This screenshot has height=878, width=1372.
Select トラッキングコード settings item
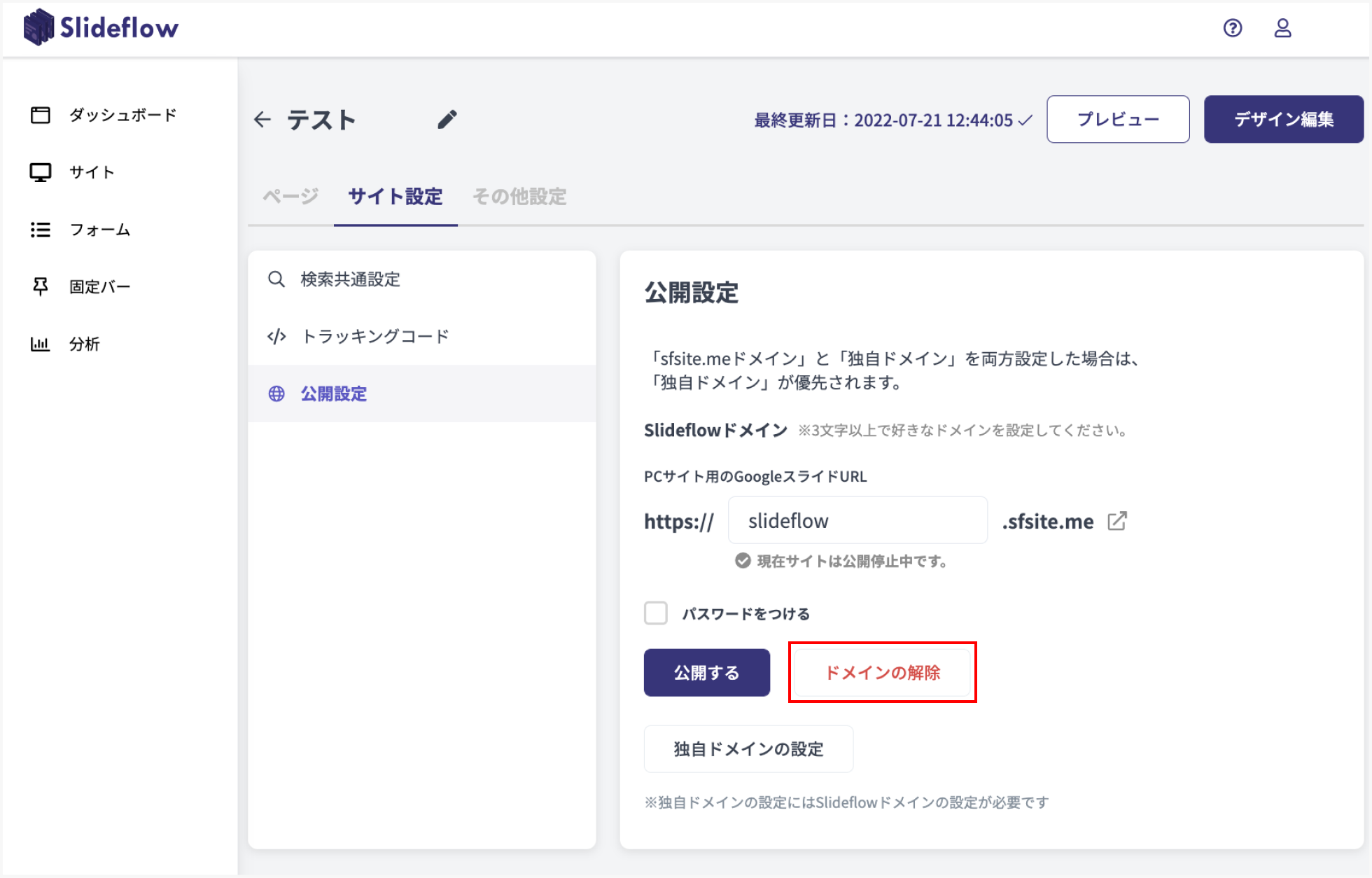[422, 337]
